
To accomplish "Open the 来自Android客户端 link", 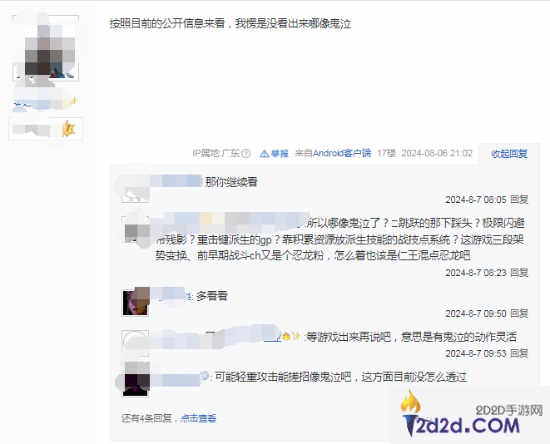I will pos(333,153).
